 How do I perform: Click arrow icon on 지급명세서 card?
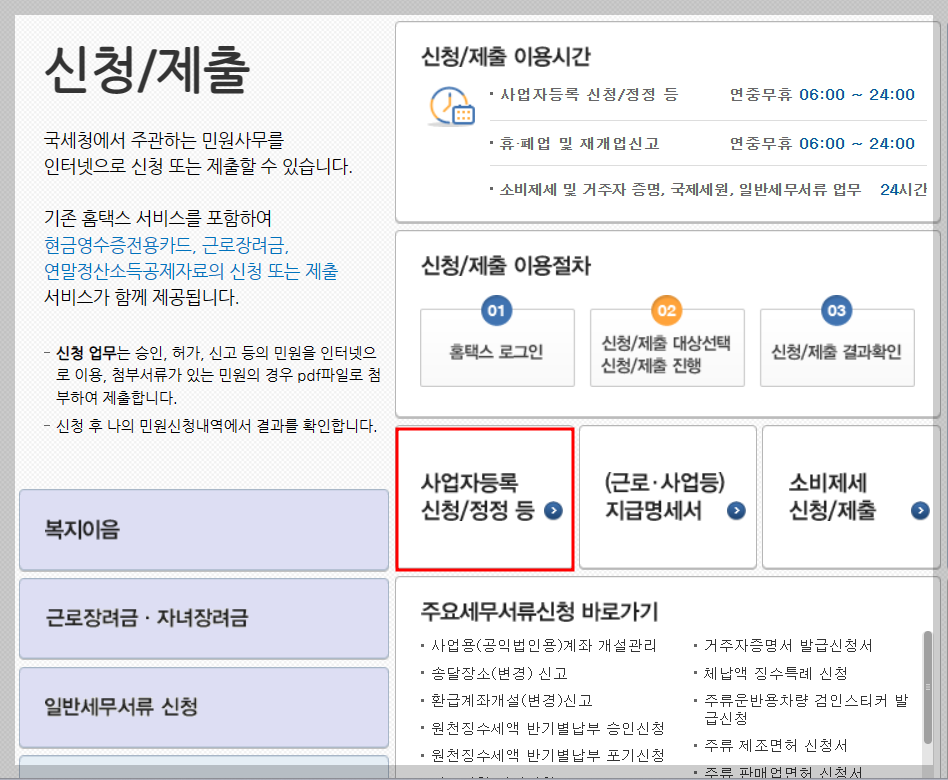737,510
